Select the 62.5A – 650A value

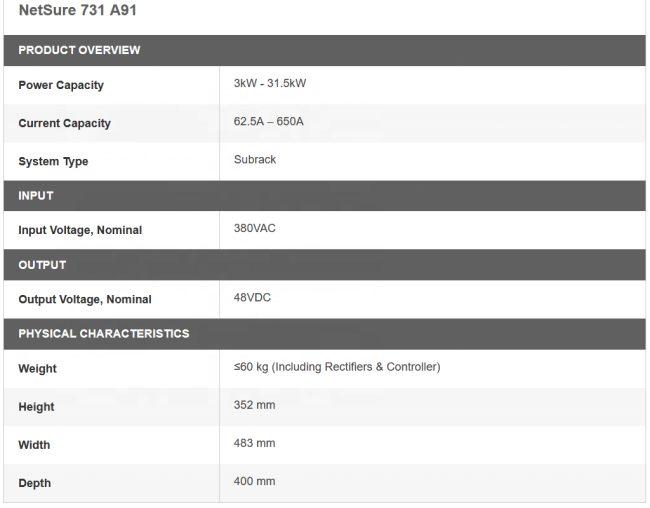pos(268,122)
